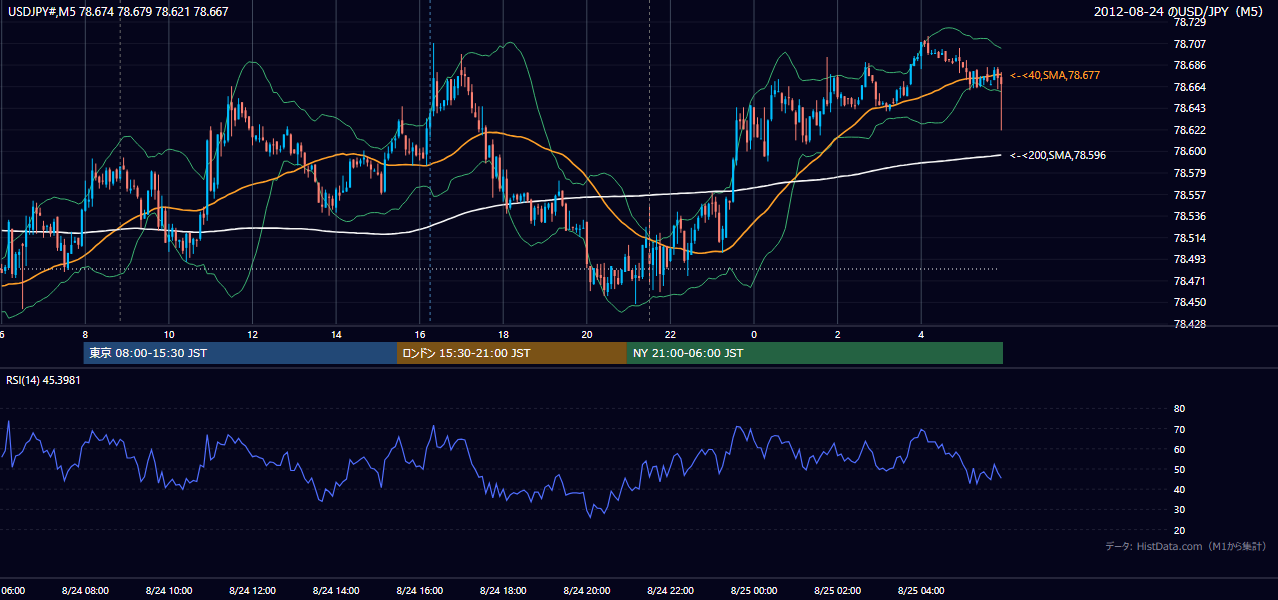
Task: Click price axis value 78.428
Action: (x=1189, y=324)
